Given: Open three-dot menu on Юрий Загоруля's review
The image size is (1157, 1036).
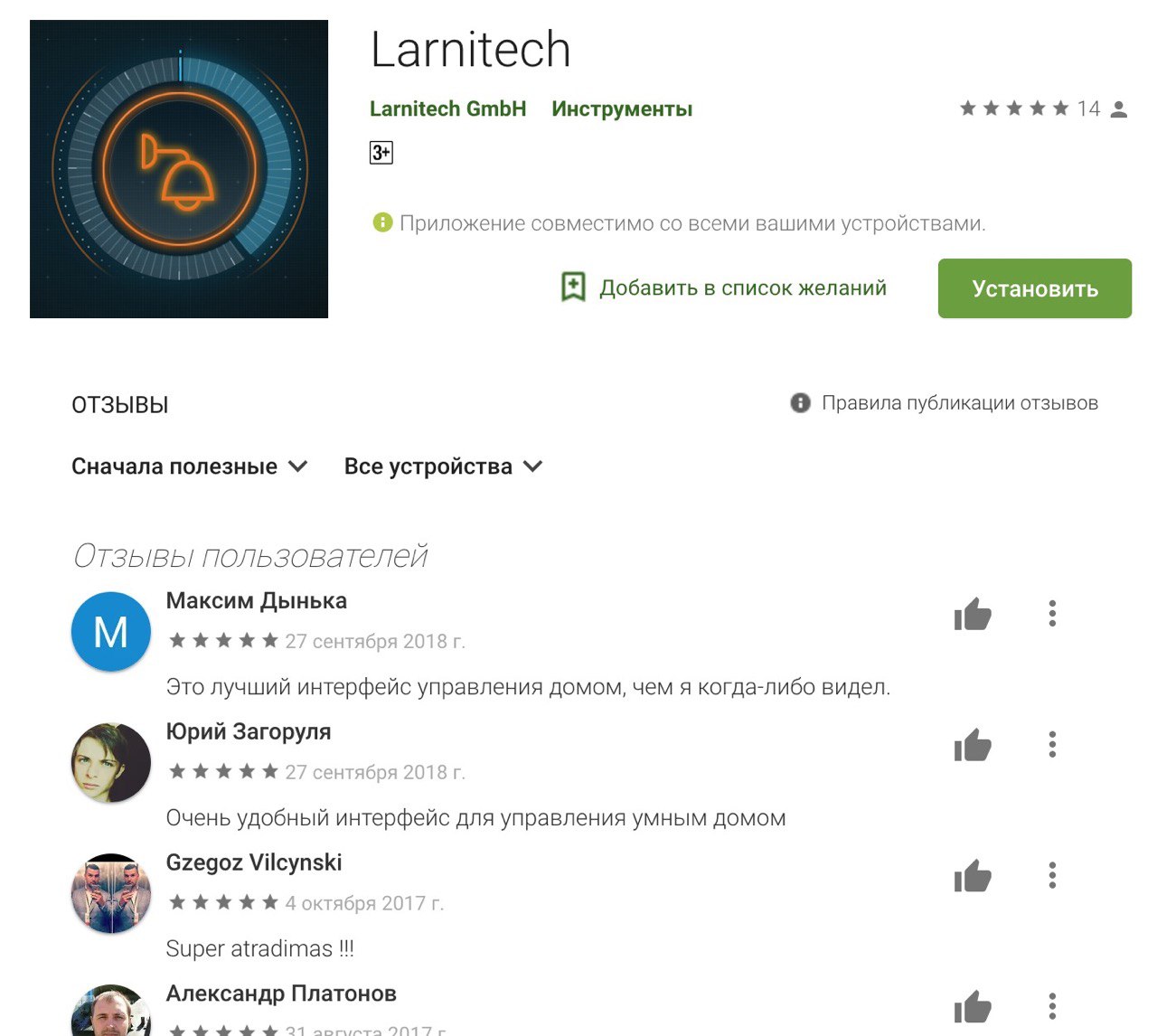Looking at the screenshot, I should tap(1052, 745).
